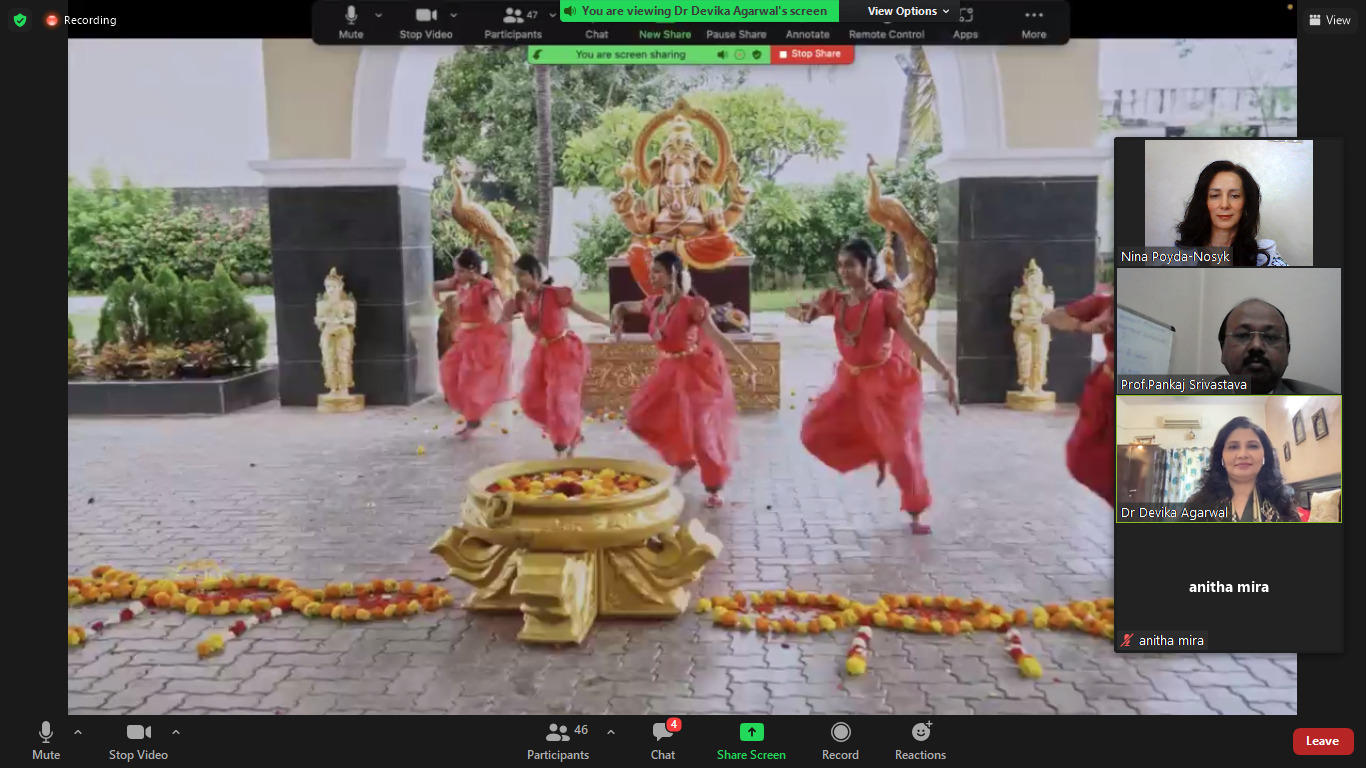Click the View layout button top right
This screenshot has width=1366, height=768.
click(x=1329, y=20)
